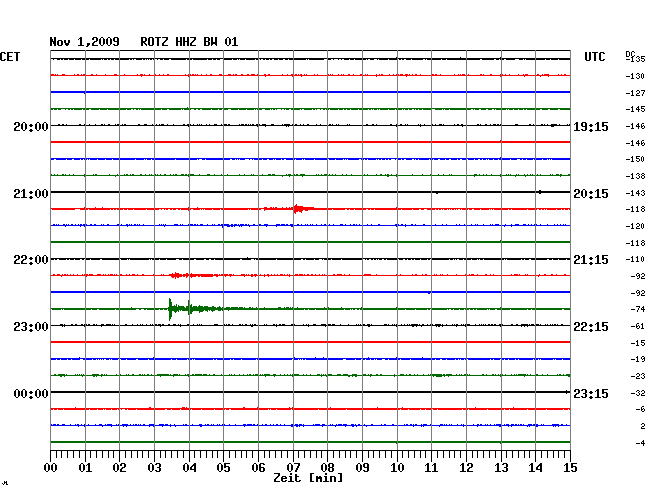Click the DC offset value '-143'
650x494 pixels.
(635, 193)
